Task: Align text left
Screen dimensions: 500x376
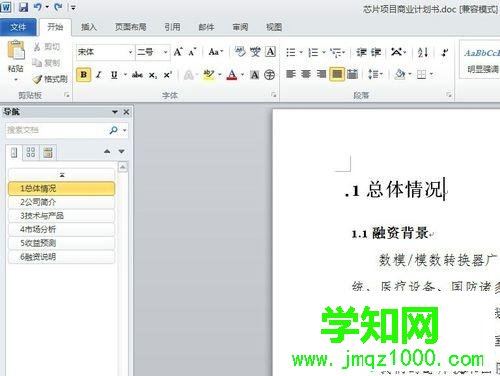Action: [x=291, y=74]
